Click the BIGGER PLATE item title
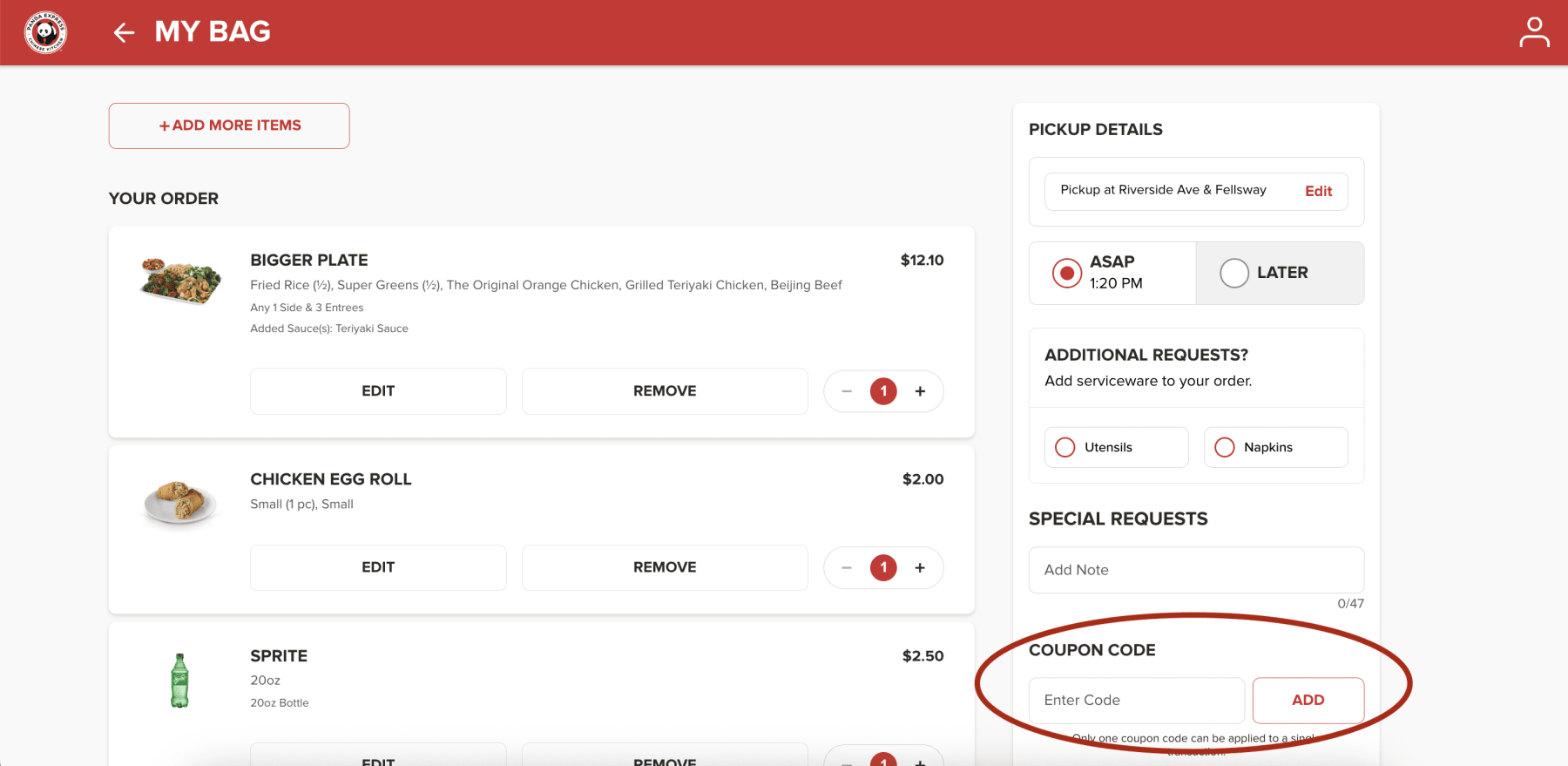 [309, 260]
